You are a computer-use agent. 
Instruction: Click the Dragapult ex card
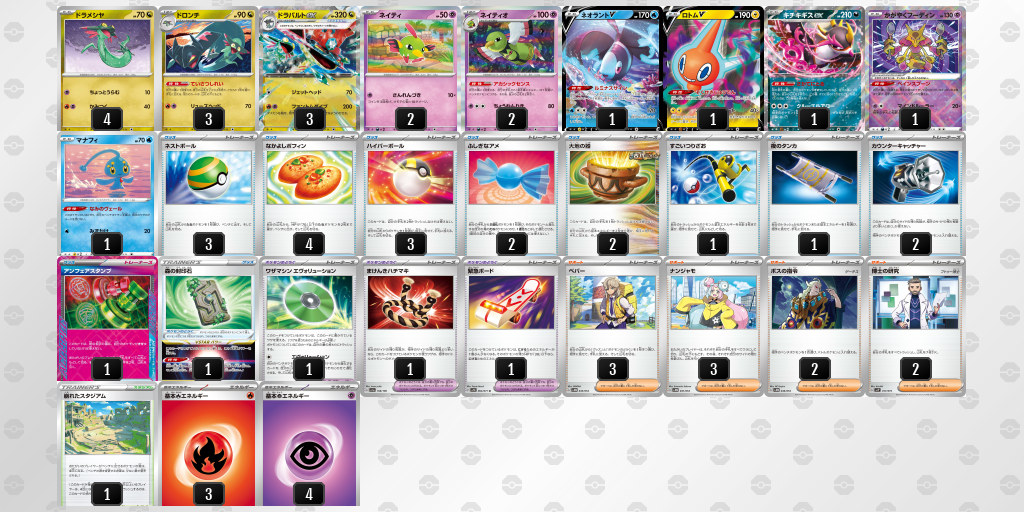click(310, 69)
